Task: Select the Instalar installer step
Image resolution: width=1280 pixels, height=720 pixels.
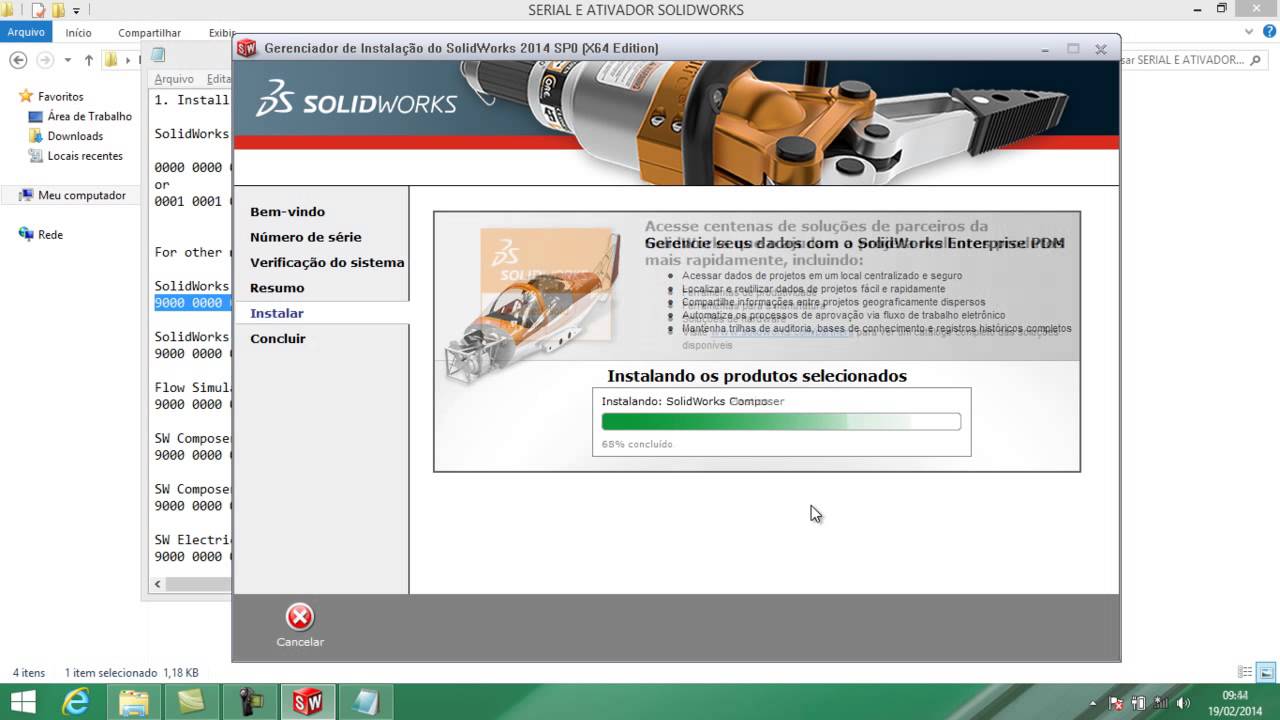Action: tap(277, 313)
